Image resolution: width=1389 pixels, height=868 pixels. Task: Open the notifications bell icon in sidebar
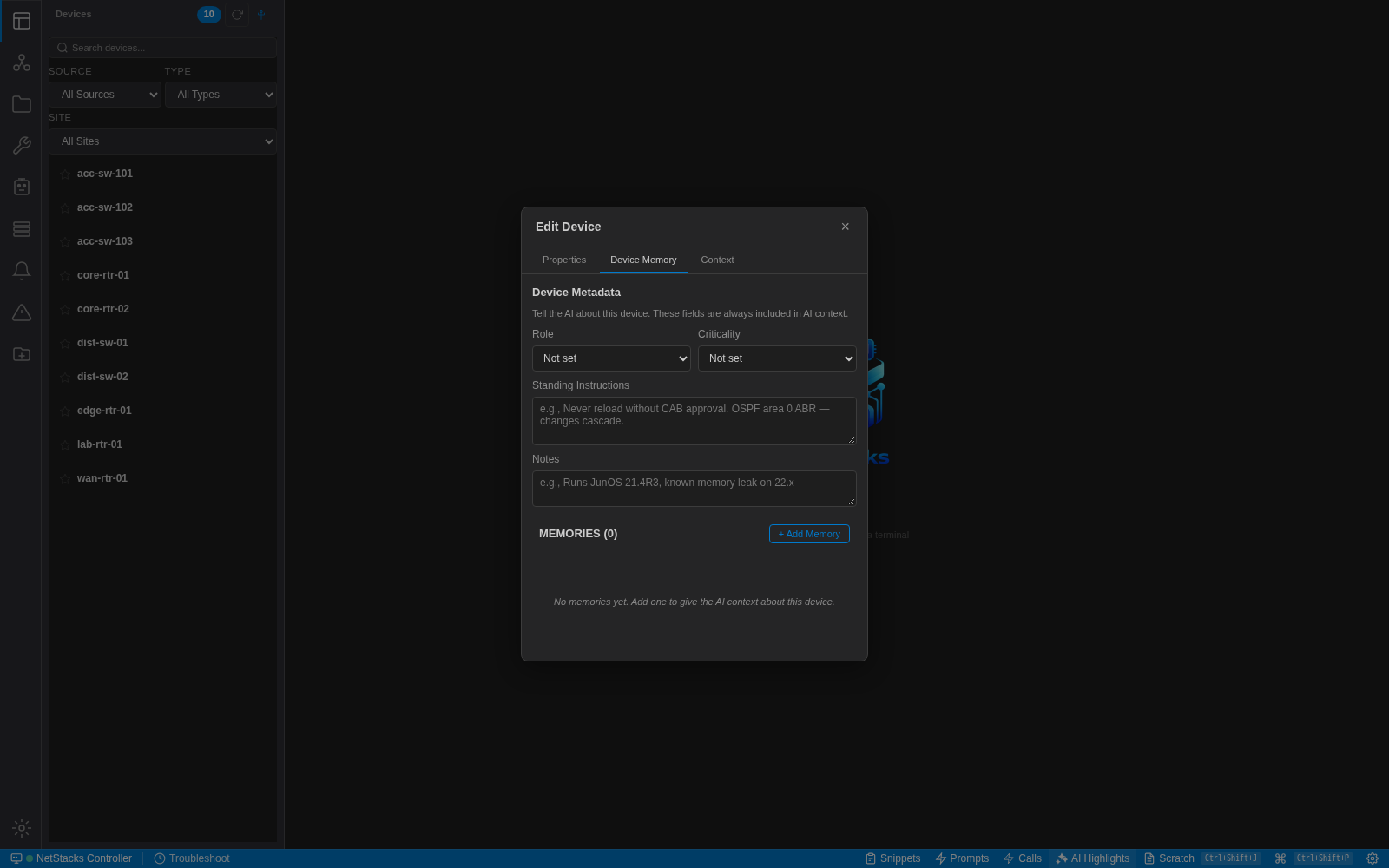pos(22,271)
